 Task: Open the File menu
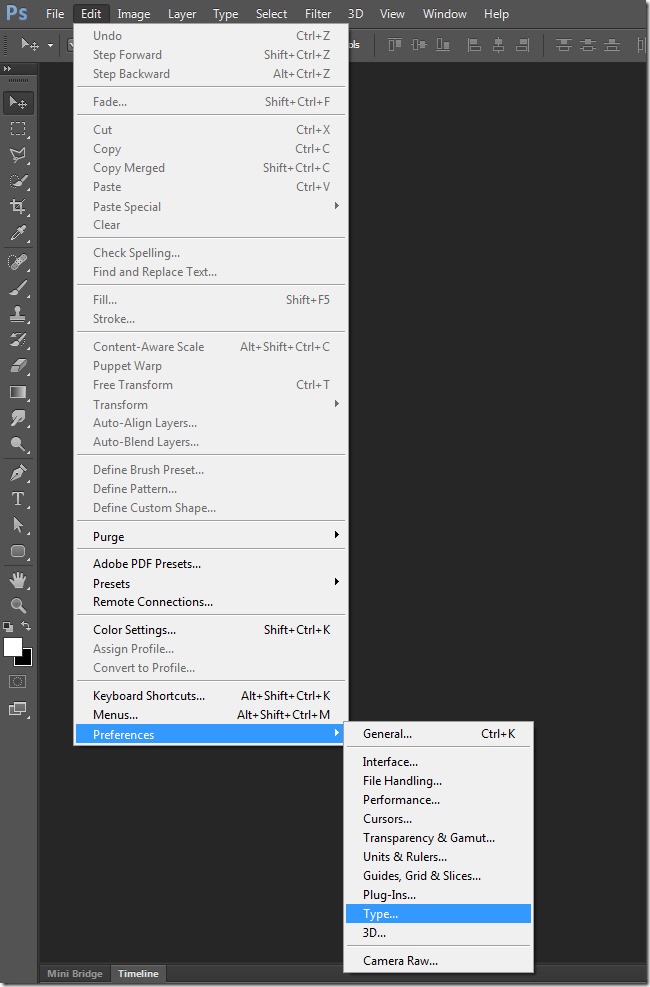point(55,13)
